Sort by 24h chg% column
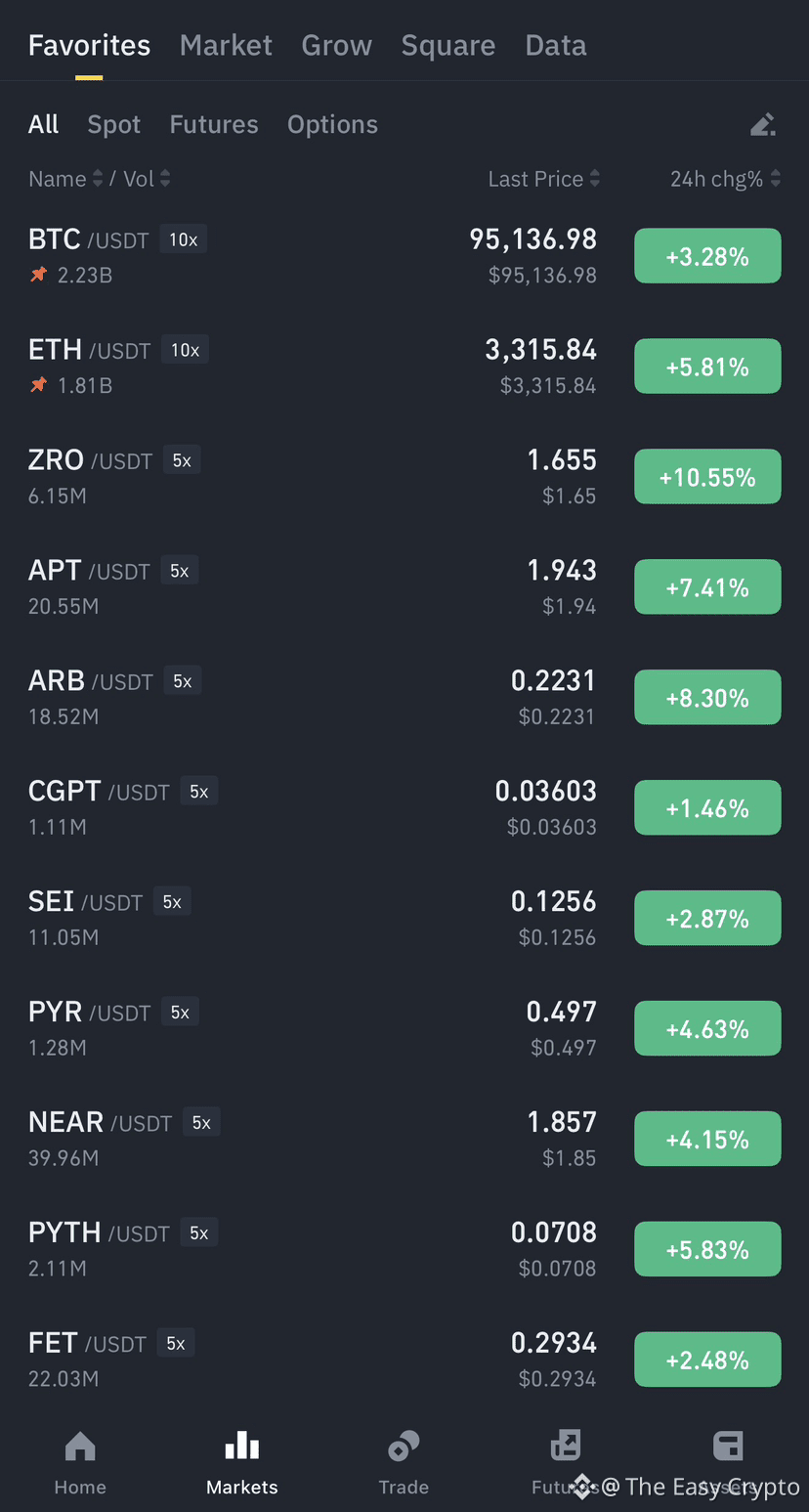 pos(725,179)
